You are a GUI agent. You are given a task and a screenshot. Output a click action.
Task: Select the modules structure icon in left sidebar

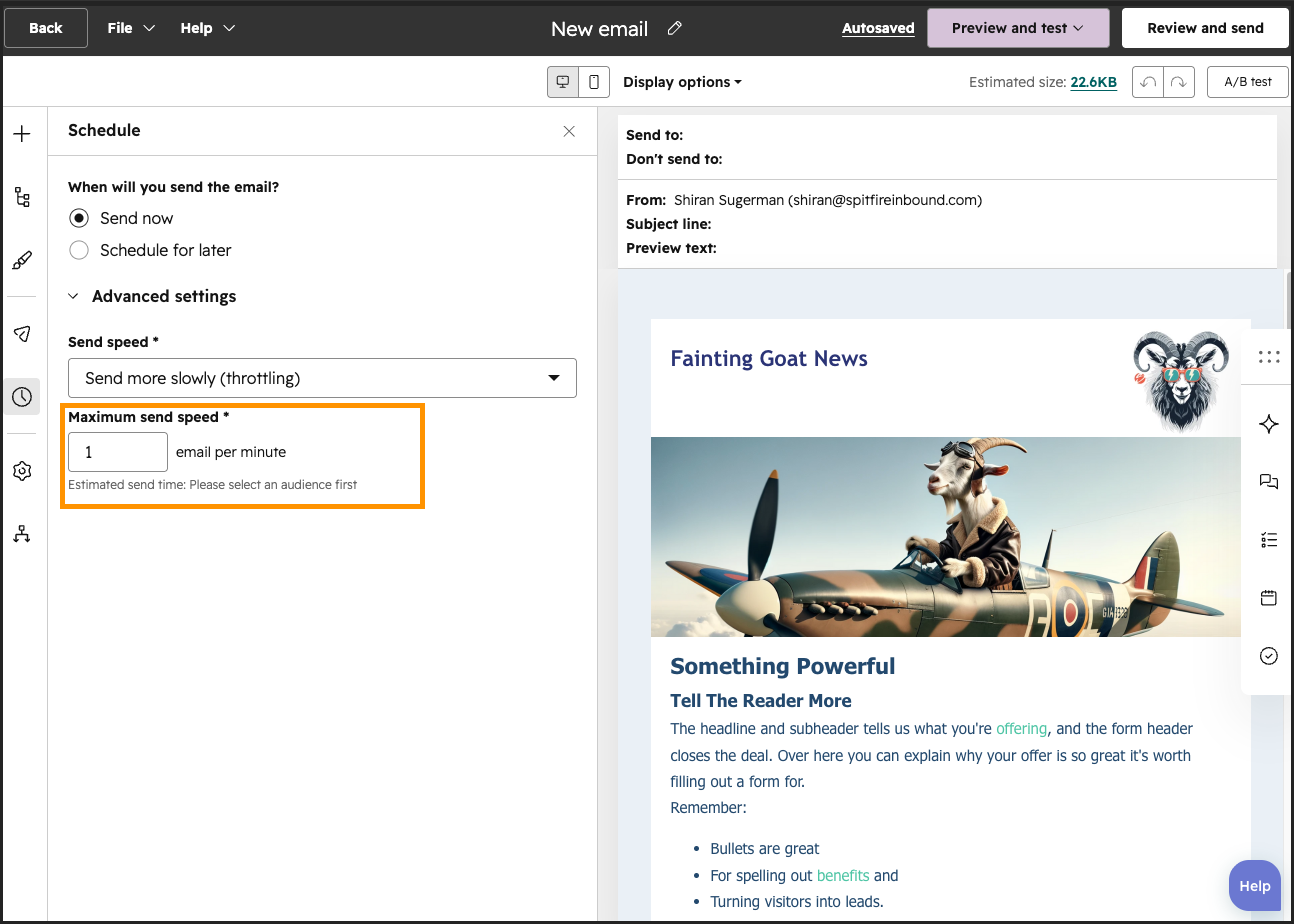point(22,197)
